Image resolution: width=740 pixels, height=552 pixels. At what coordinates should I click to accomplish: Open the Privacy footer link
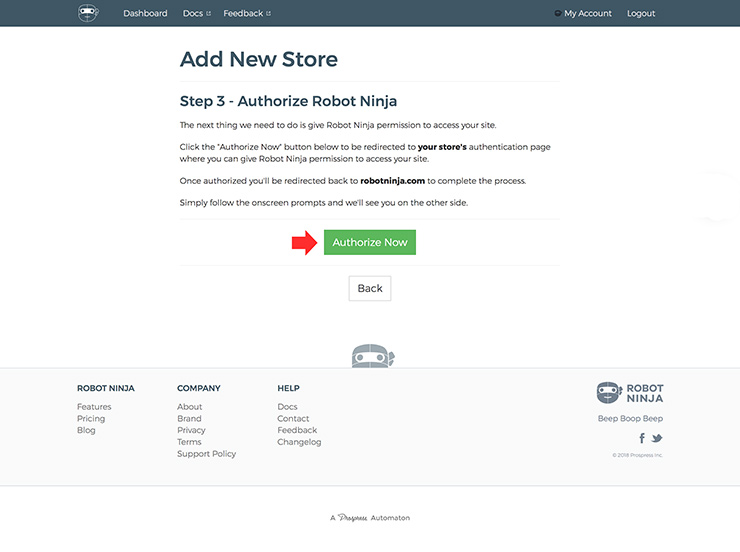click(191, 430)
